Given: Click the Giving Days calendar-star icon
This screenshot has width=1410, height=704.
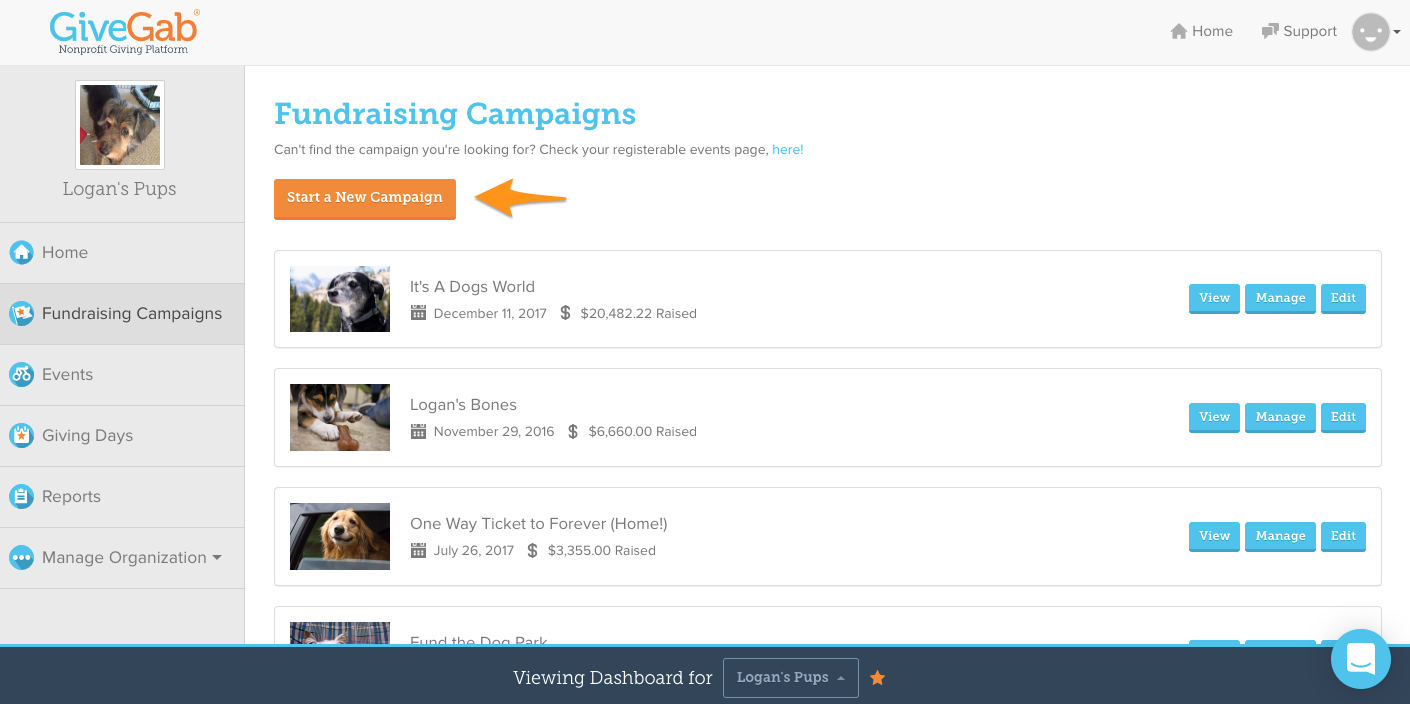Looking at the screenshot, I should [21, 435].
